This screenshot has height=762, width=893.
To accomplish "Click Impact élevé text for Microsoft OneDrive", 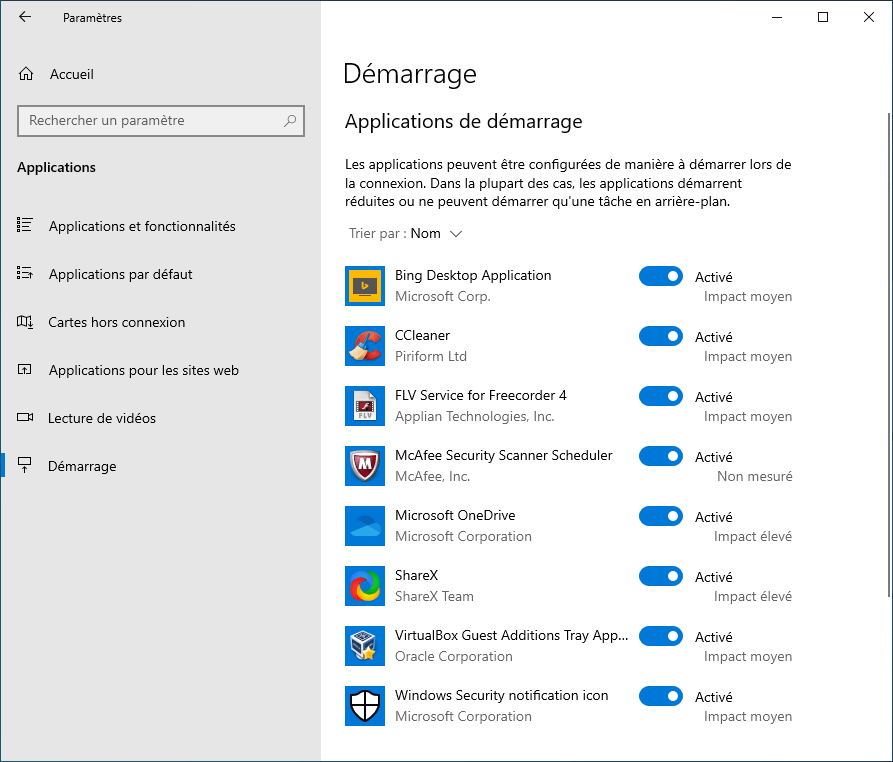I will pyautogui.click(x=752, y=536).
